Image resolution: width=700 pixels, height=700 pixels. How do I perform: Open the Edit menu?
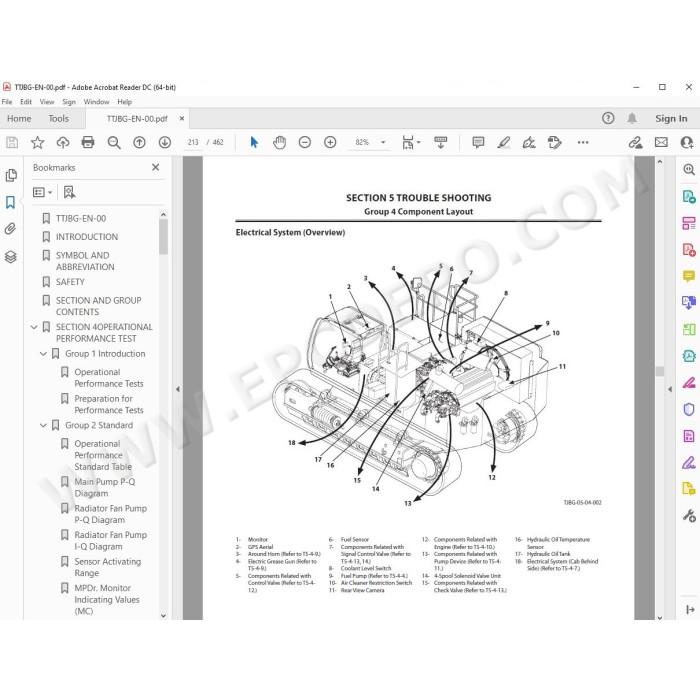pyautogui.click(x=26, y=102)
